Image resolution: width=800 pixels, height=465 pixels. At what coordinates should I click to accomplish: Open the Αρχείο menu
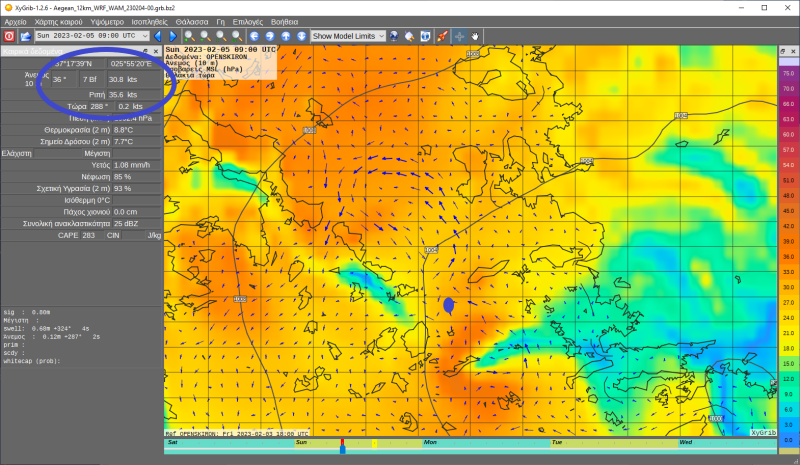(15, 20)
